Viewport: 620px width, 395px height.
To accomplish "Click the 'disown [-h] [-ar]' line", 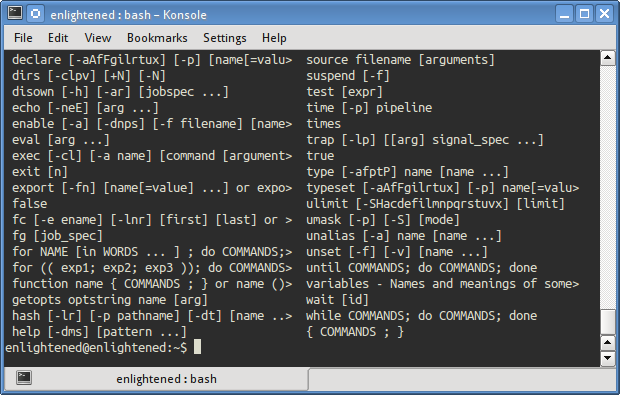I will (120, 92).
